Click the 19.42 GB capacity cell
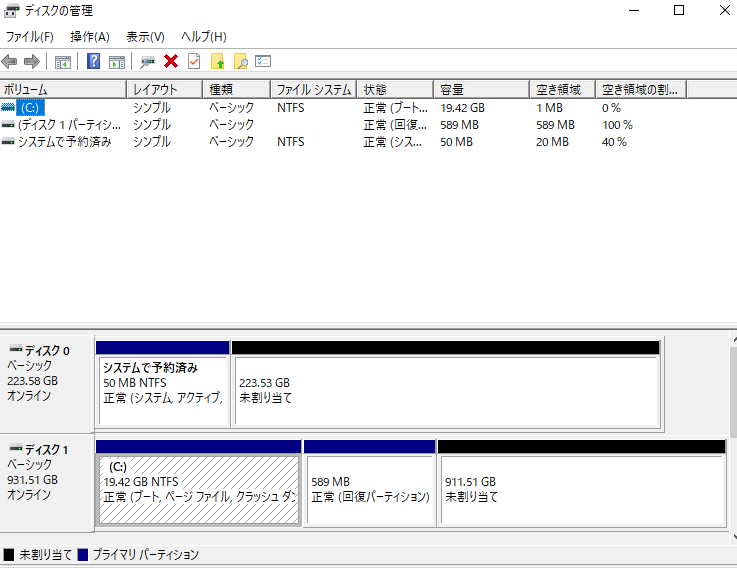Screen dimensions: 737x568 pyautogui.click(x=463, y=108)
